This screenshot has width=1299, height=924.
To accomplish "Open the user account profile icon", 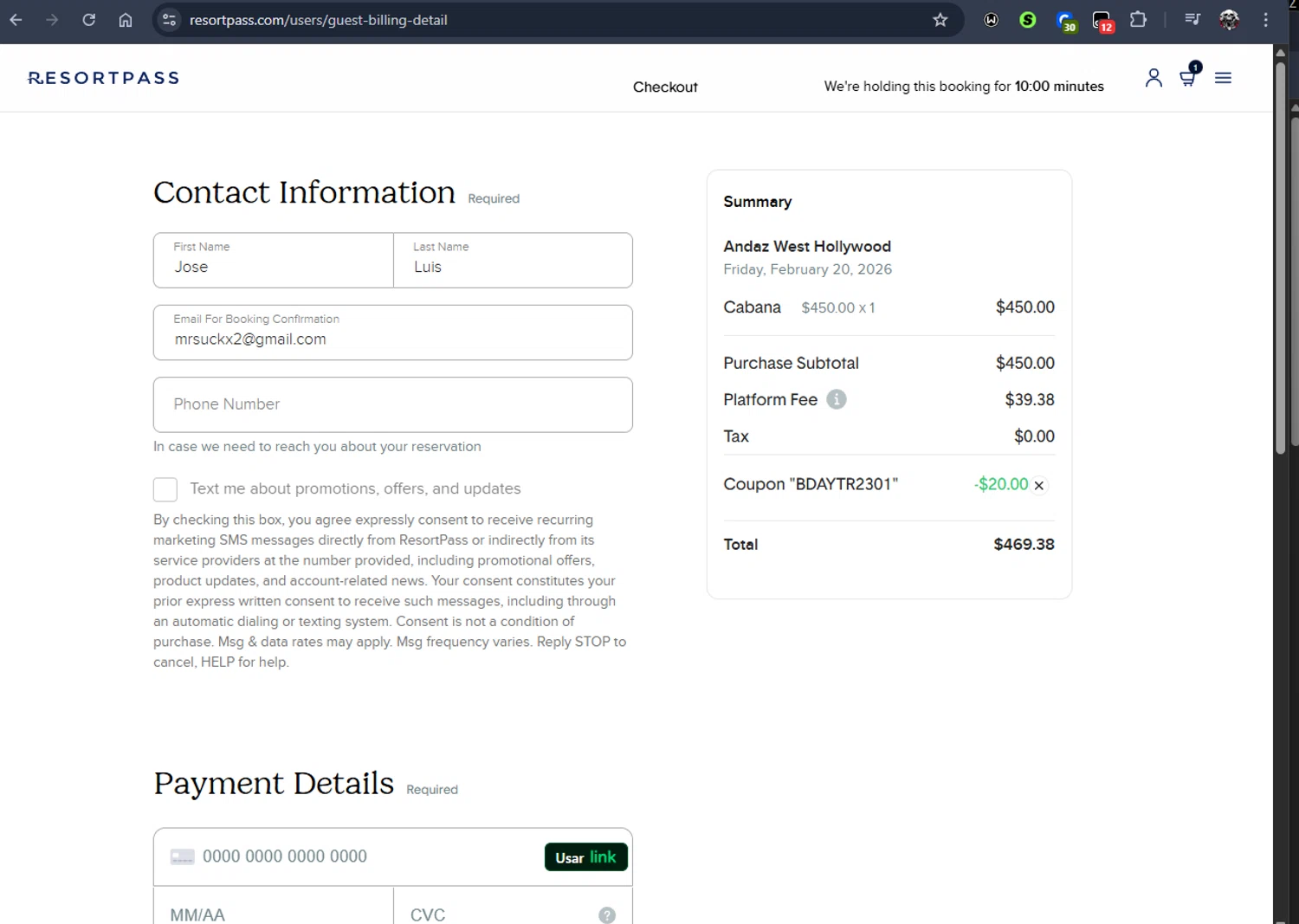I will 1154,78.
